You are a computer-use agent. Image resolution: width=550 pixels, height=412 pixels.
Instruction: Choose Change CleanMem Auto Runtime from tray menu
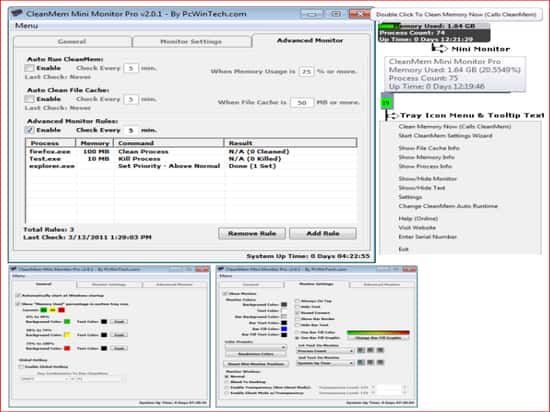tap(448, 206)
